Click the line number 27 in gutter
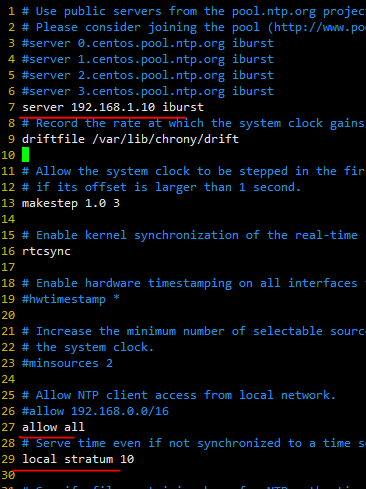 tap(8, 427)
